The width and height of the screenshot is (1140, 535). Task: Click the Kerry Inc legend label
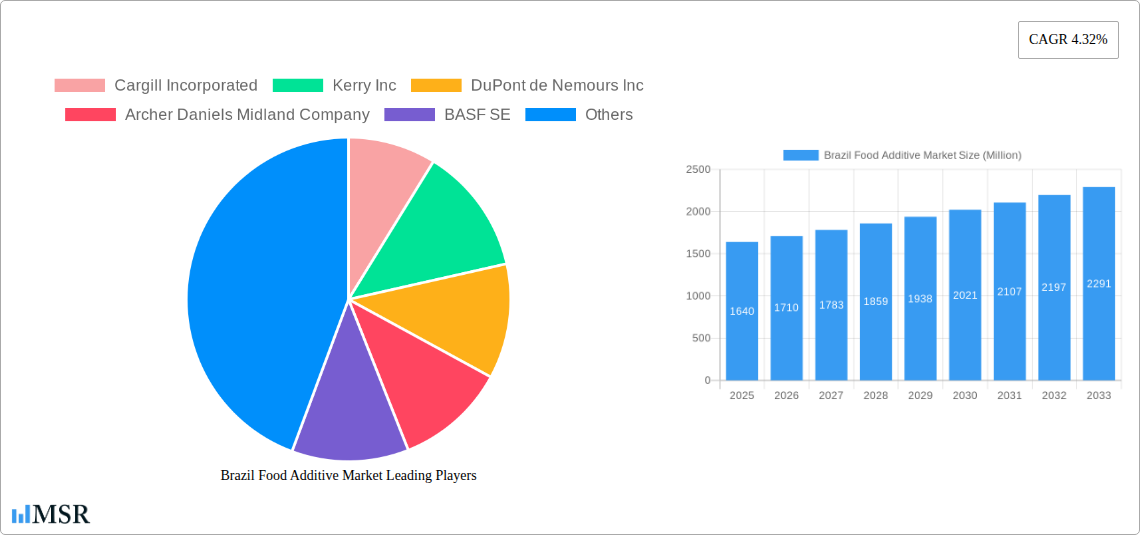364,86
